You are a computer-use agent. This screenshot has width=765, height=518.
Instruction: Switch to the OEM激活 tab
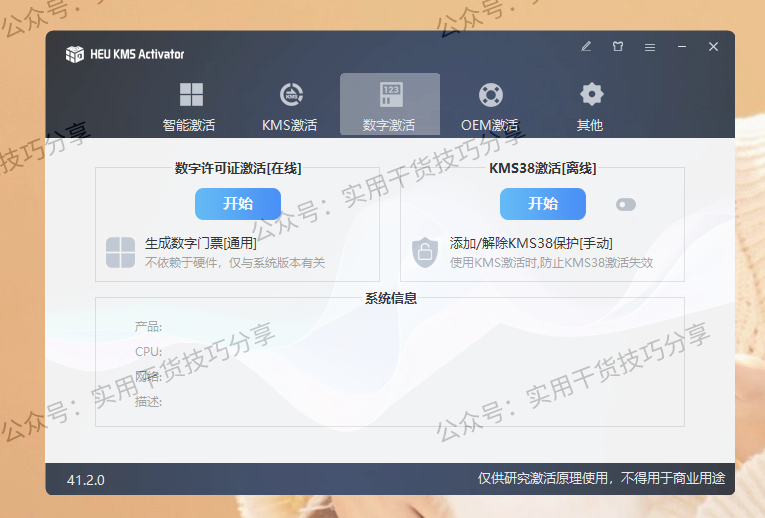490,106
